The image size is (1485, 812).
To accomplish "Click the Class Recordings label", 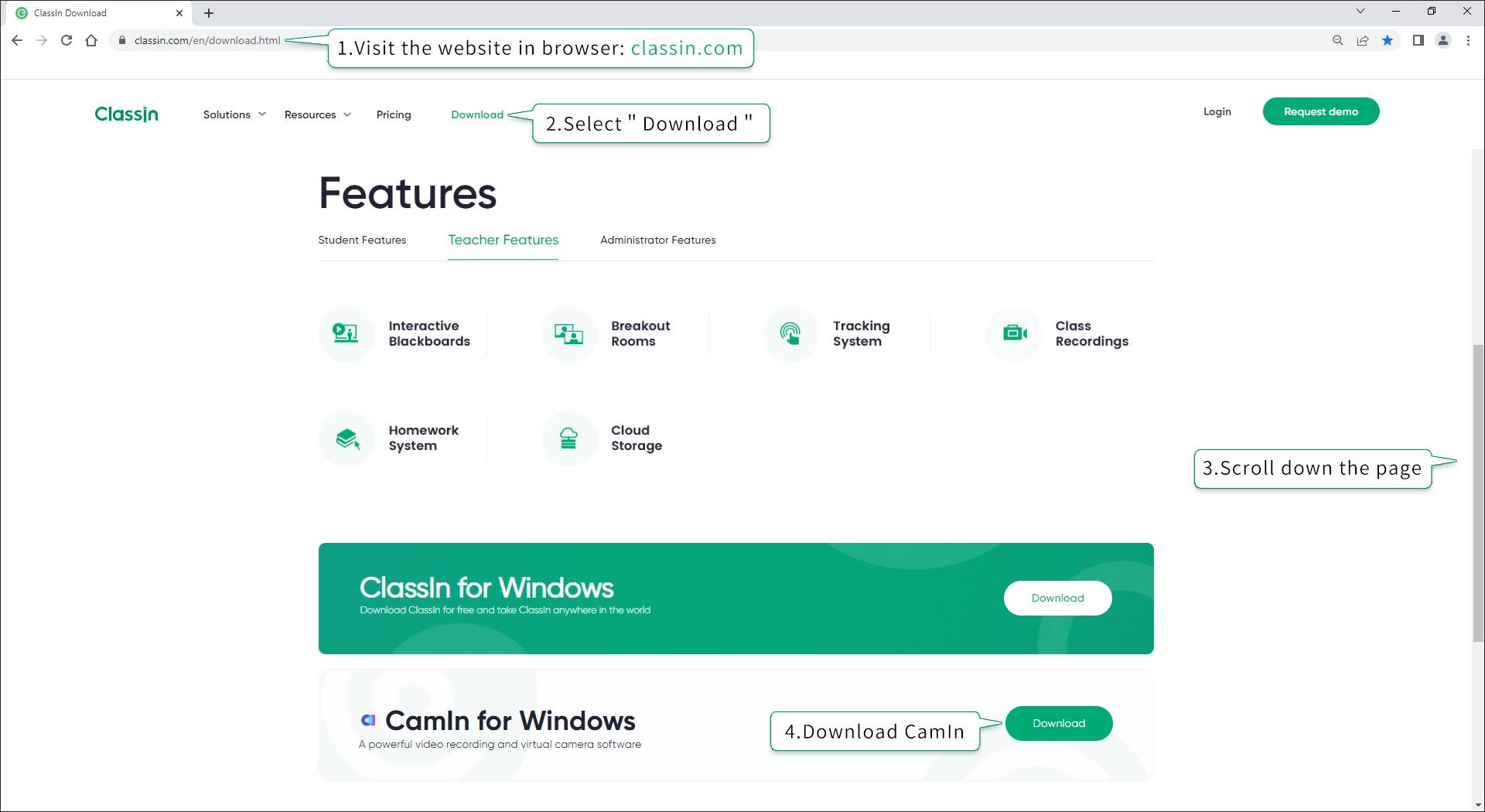I will (1092, 333).
